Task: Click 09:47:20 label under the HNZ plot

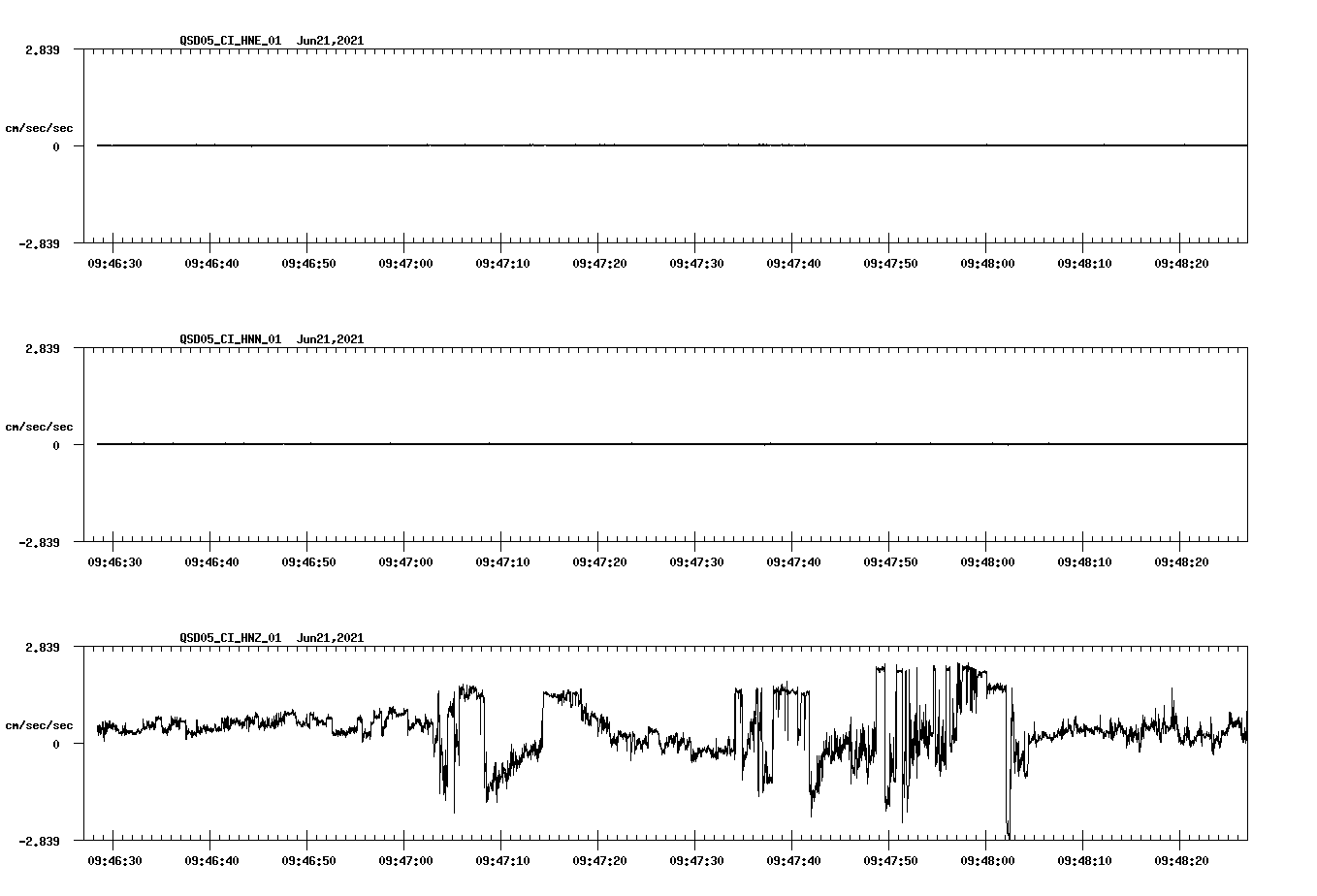Action: tap(599, 861)
